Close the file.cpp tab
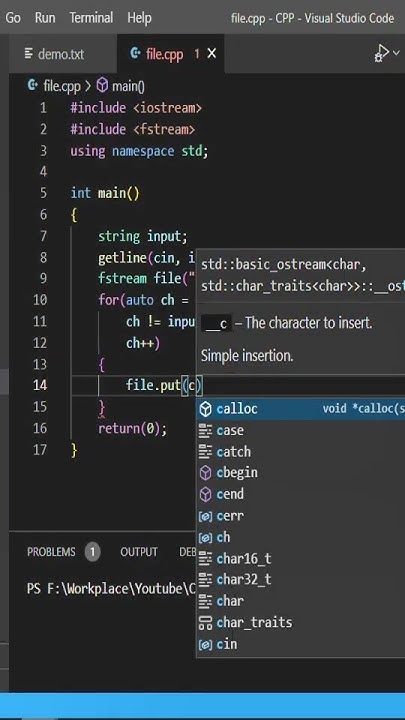The image size is (405, 720). pos(212,54)
